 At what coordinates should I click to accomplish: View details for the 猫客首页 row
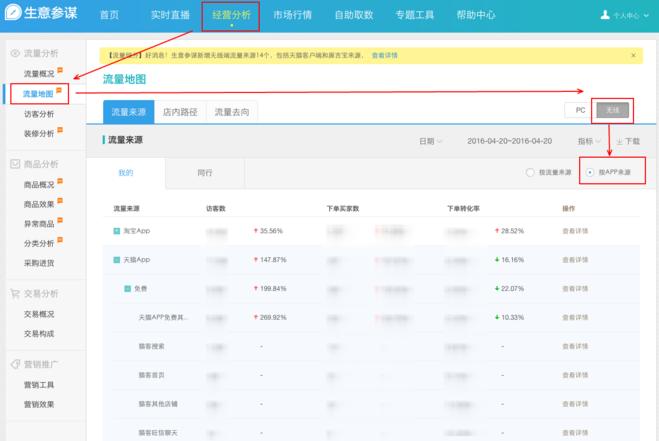coord(575,375)
